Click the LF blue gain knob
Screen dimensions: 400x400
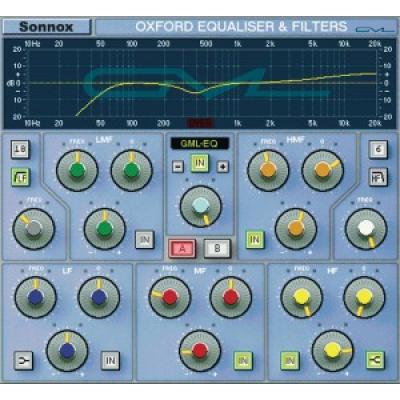[x=67, y=351]
